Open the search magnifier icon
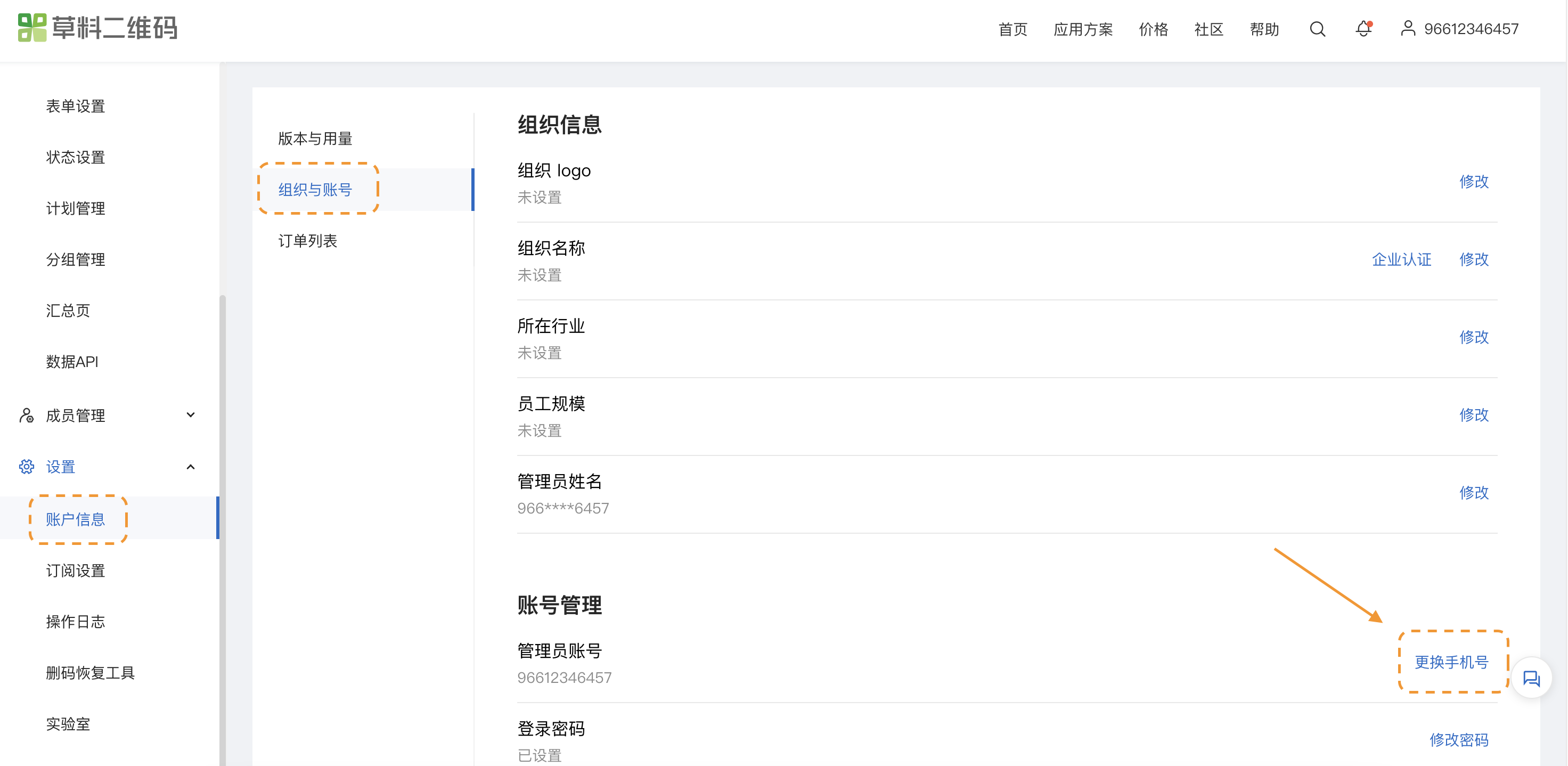The image size is (1568, 766). (x=1317, y=29)
